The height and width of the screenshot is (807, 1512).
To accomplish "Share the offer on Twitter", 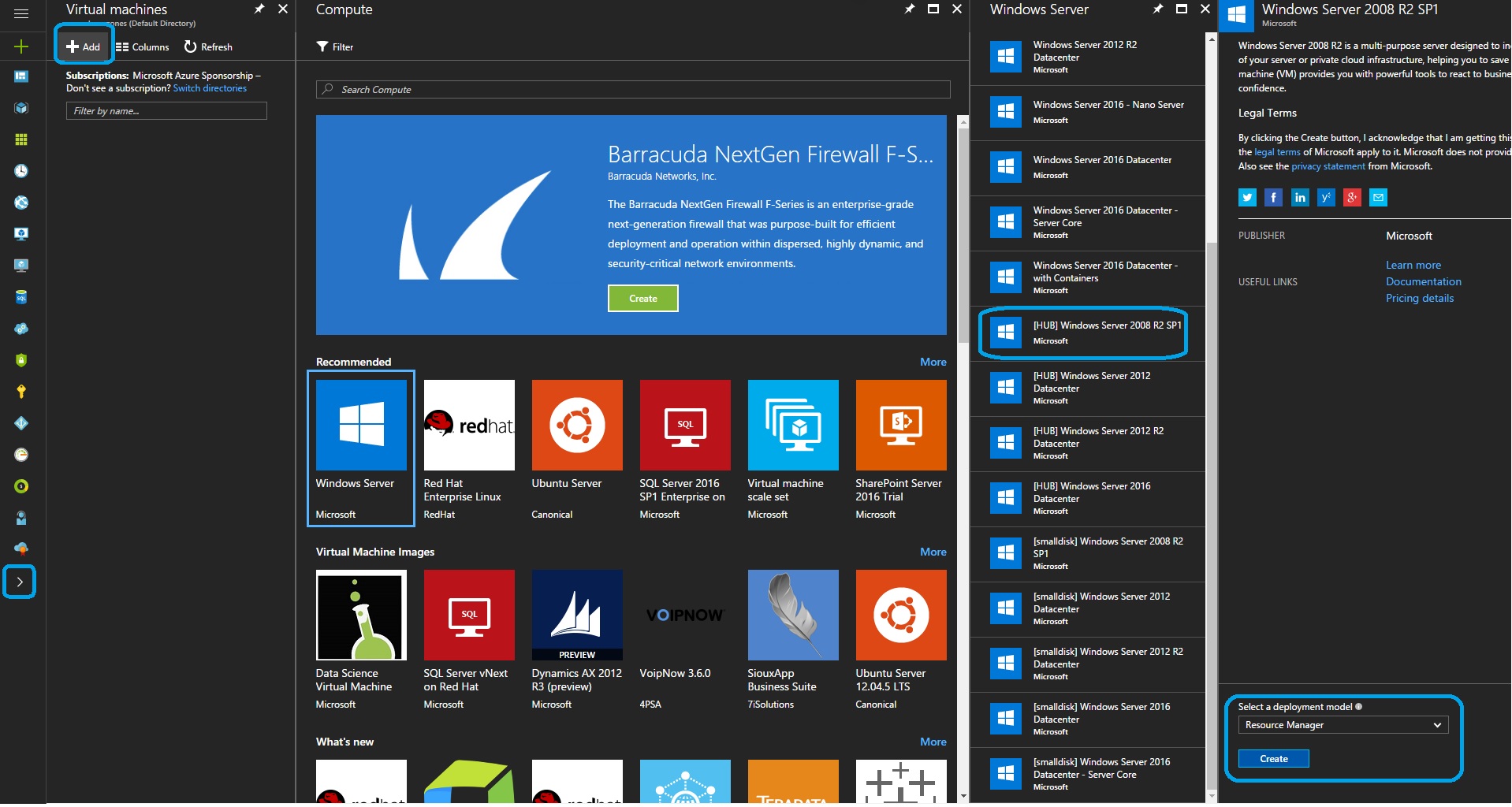I will (x=1247, y=197).
